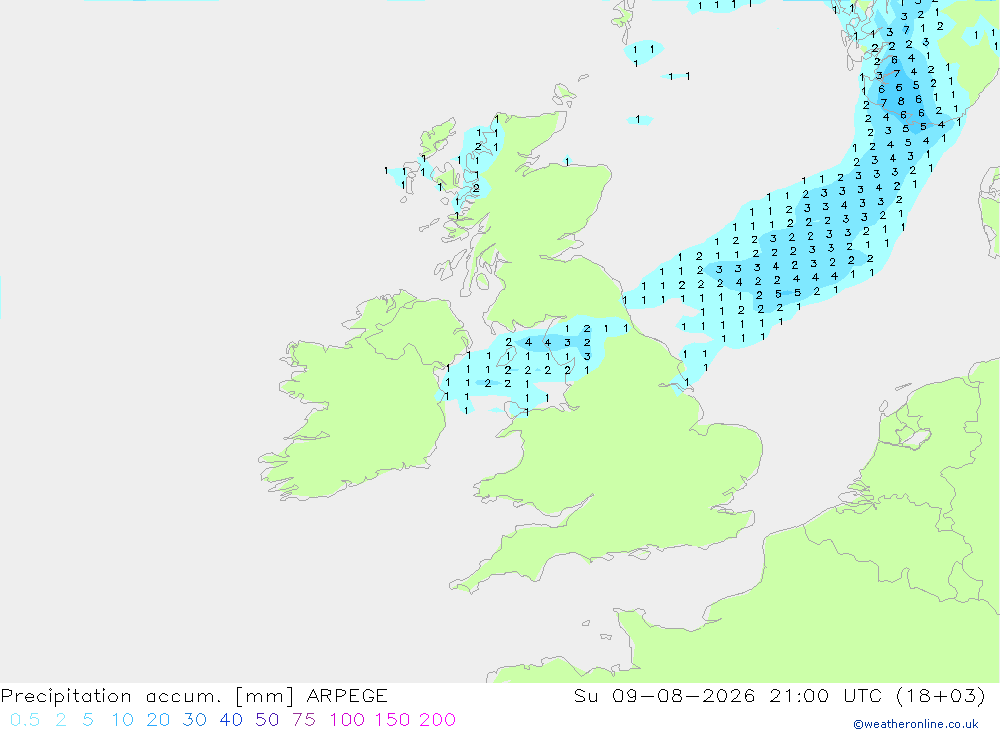Click the 'Su 09-08-2026 21:00 UTC (18+03)' timestamp
Viewport: 1000px width, 733px height.
779,696
